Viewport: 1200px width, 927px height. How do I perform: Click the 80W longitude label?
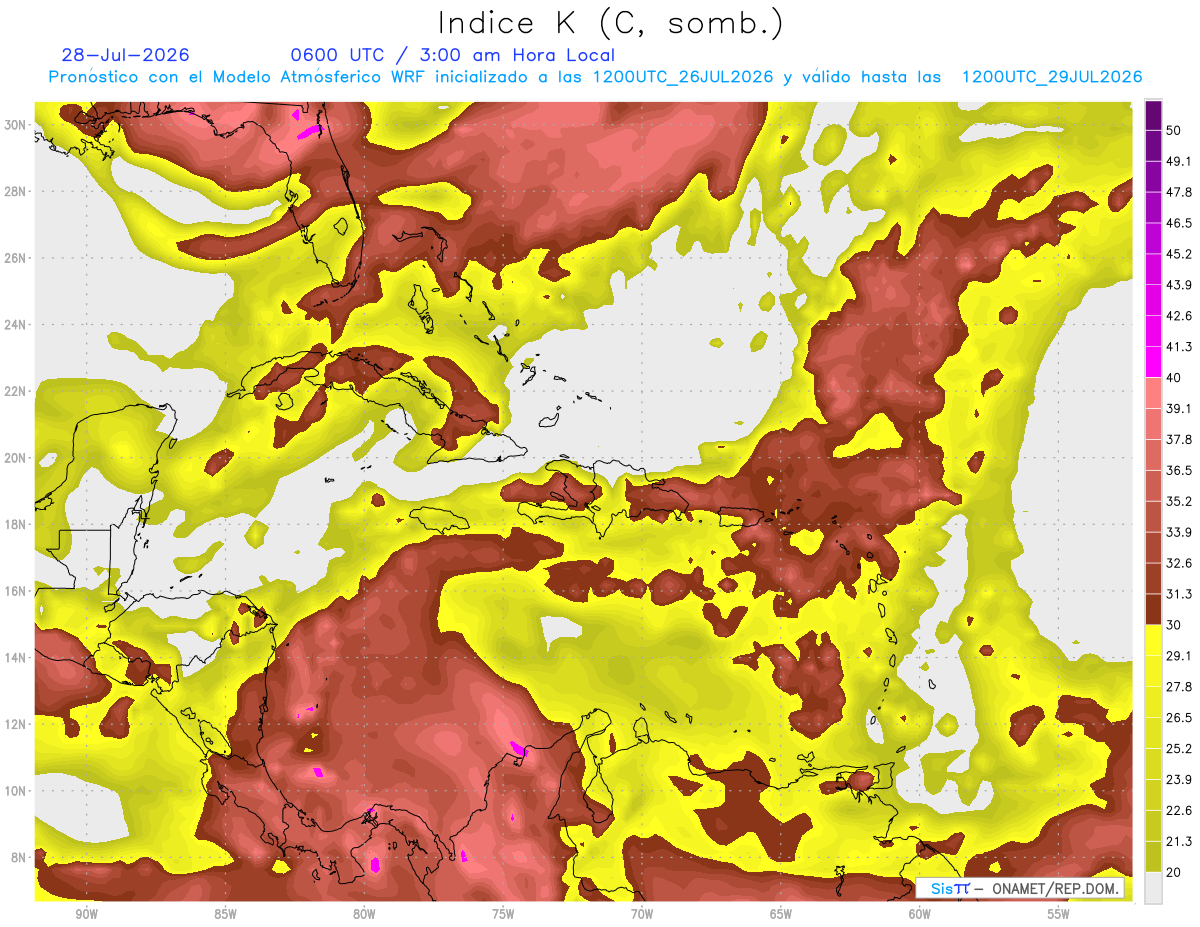pos(364,914)
